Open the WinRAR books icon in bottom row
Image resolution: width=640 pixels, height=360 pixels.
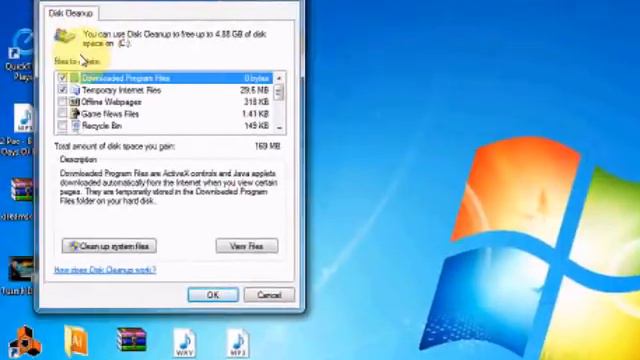131,340
